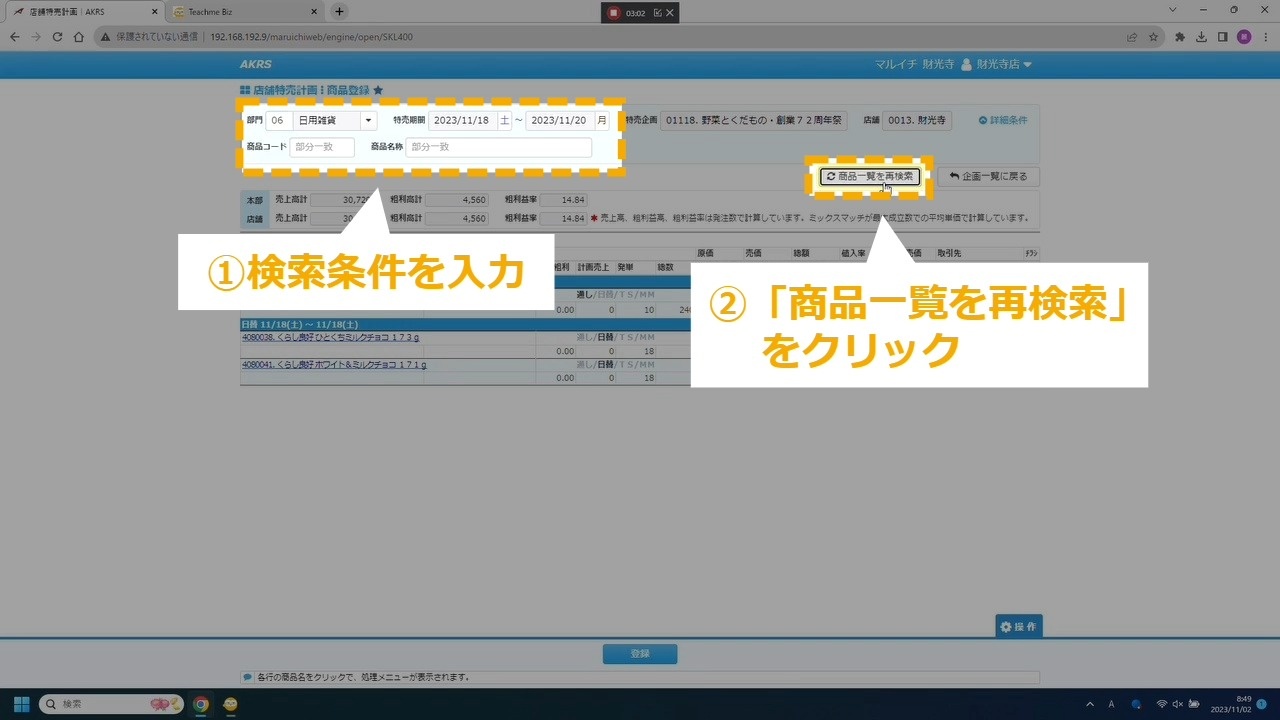
Task: Open the 操作 panel tab
Action: (x=1018, y=627)
